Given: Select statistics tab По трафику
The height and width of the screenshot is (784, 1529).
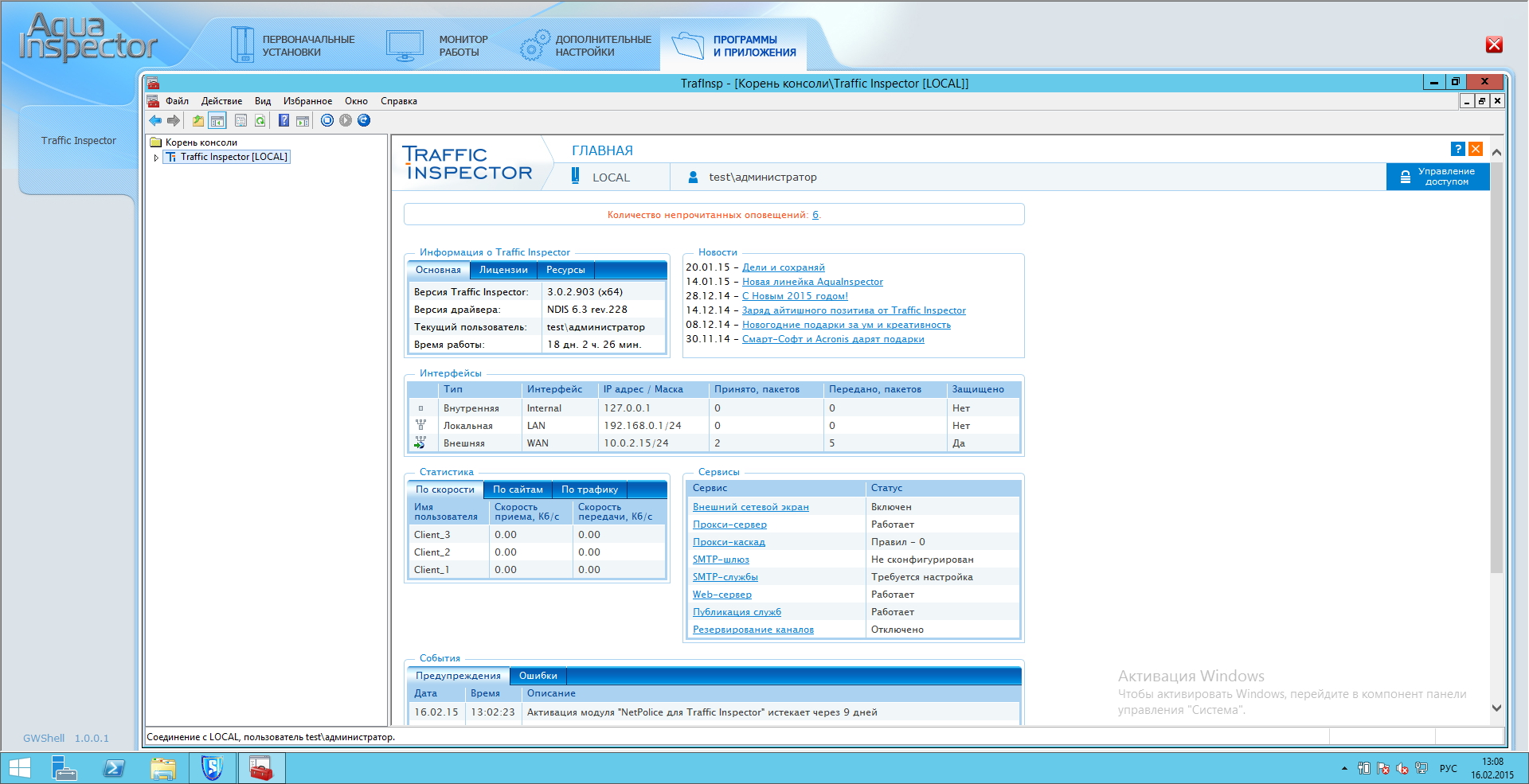Looking at the screenshot, I should point(589,490).
